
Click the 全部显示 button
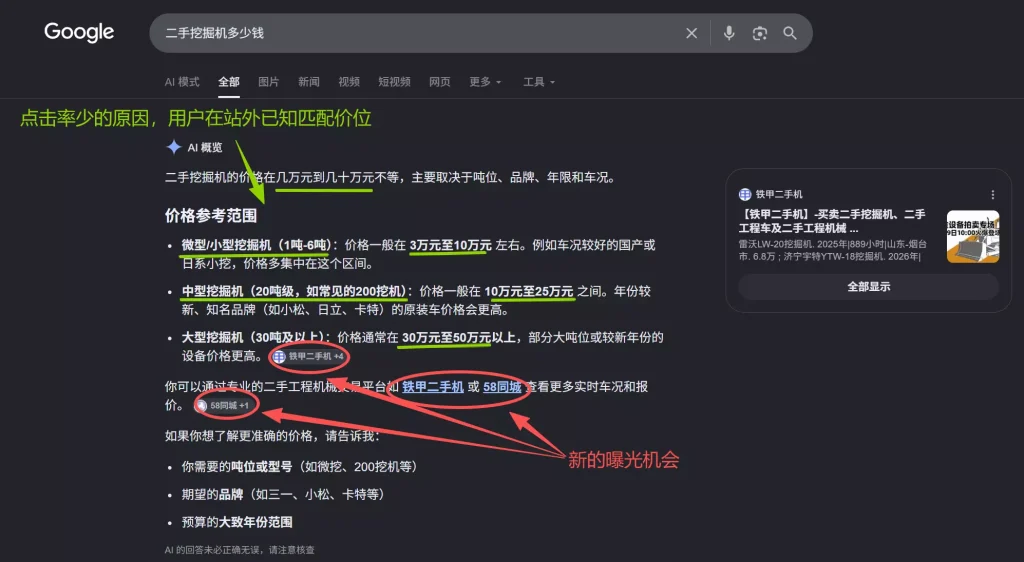click(x=868, y=287)
